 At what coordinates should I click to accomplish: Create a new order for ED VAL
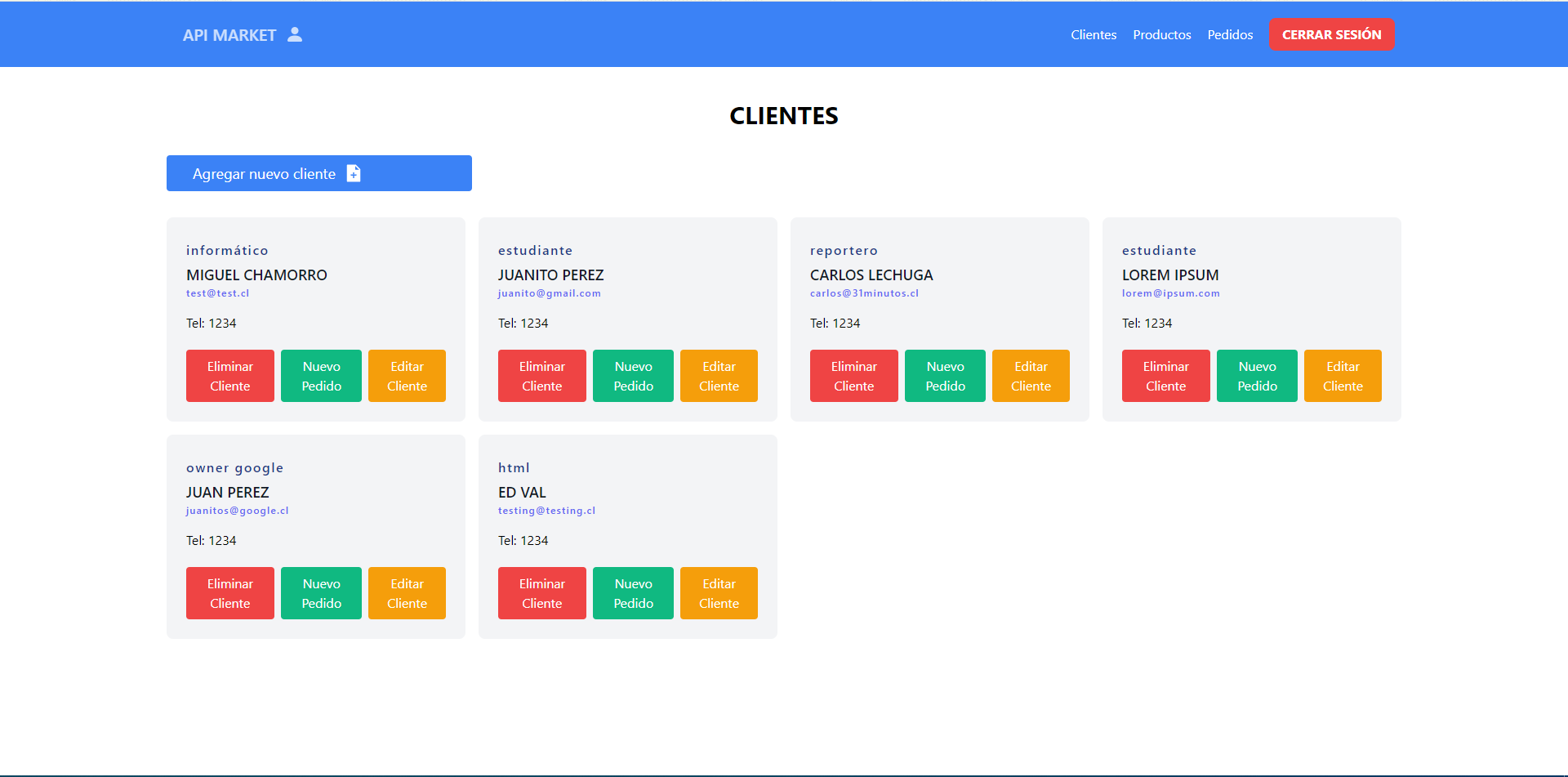click(633, 593)
